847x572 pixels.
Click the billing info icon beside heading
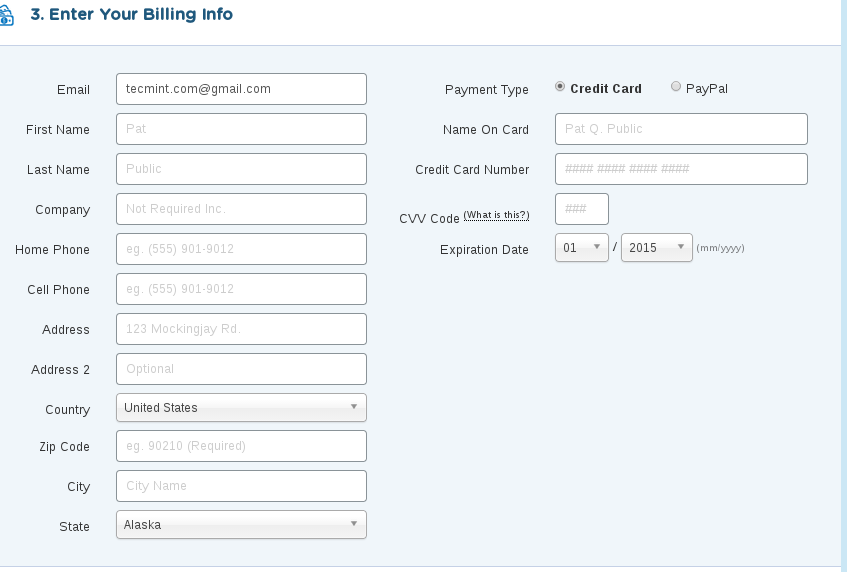click(x=6, y=16)
